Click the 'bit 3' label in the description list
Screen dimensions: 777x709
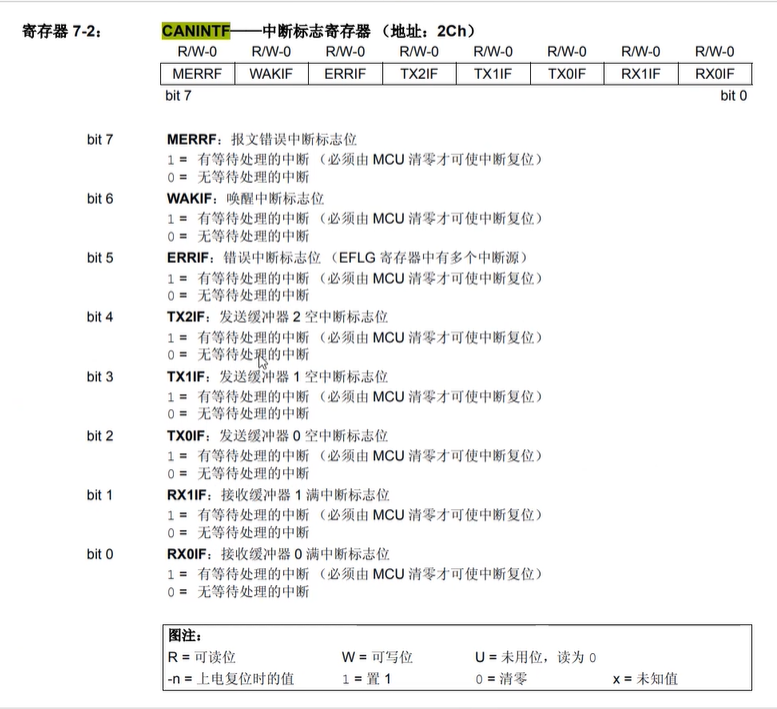(x=100, y=377)
